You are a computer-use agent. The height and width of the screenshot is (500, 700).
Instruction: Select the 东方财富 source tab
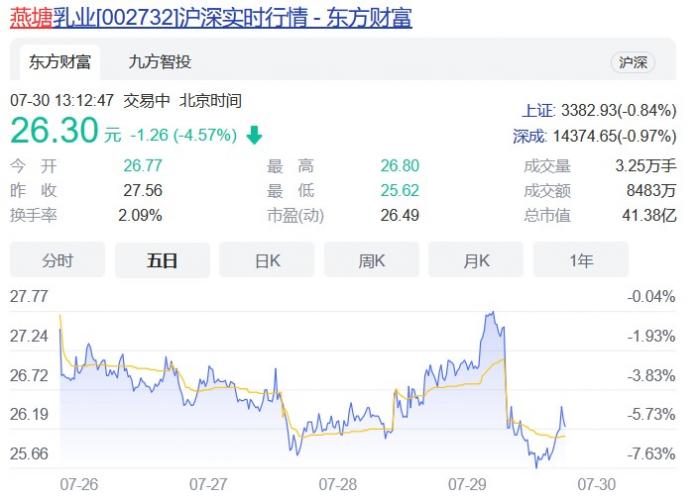click(x=60, y=62)
